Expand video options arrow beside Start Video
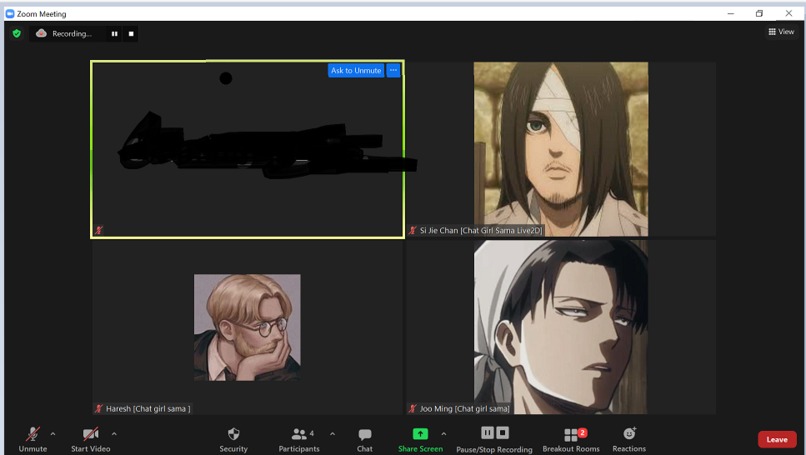806x455 pixels. click(x=114, y=434)
